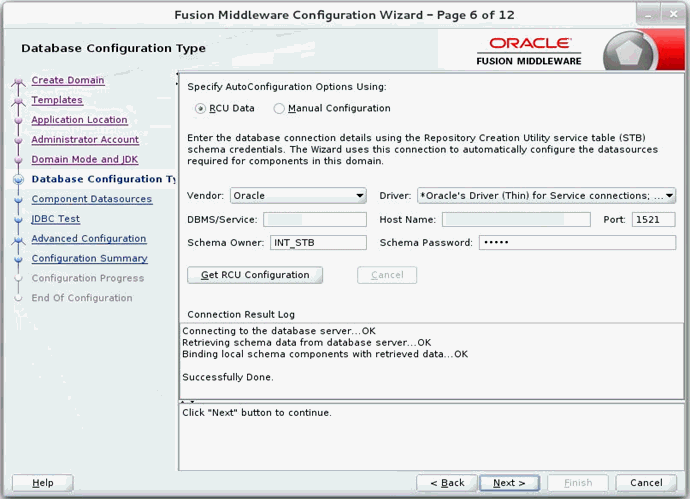
Task: Click the Component Datasources step bullet icon
Action: pos(18,200)
